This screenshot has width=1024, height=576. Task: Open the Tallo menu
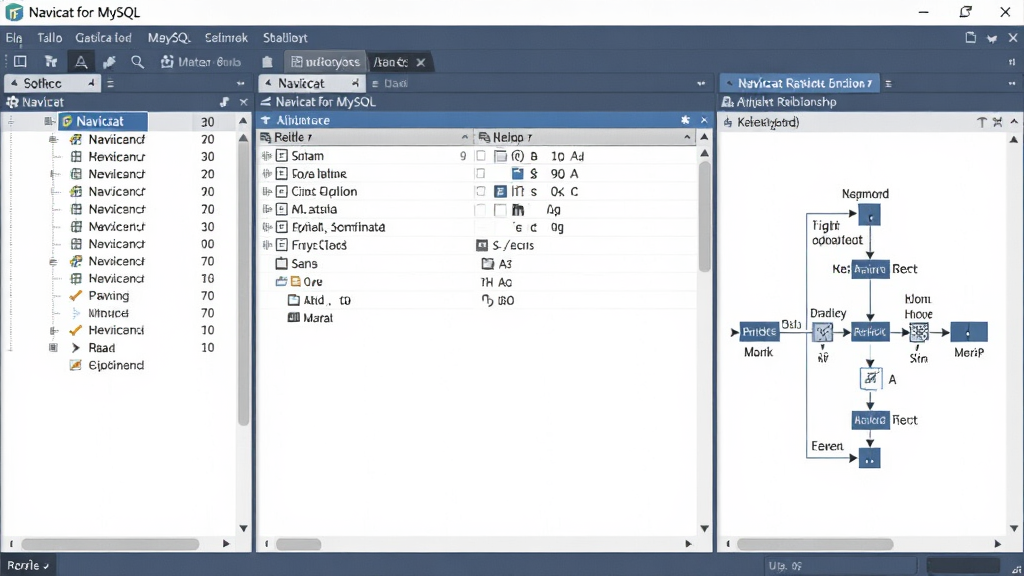(50, 38)
